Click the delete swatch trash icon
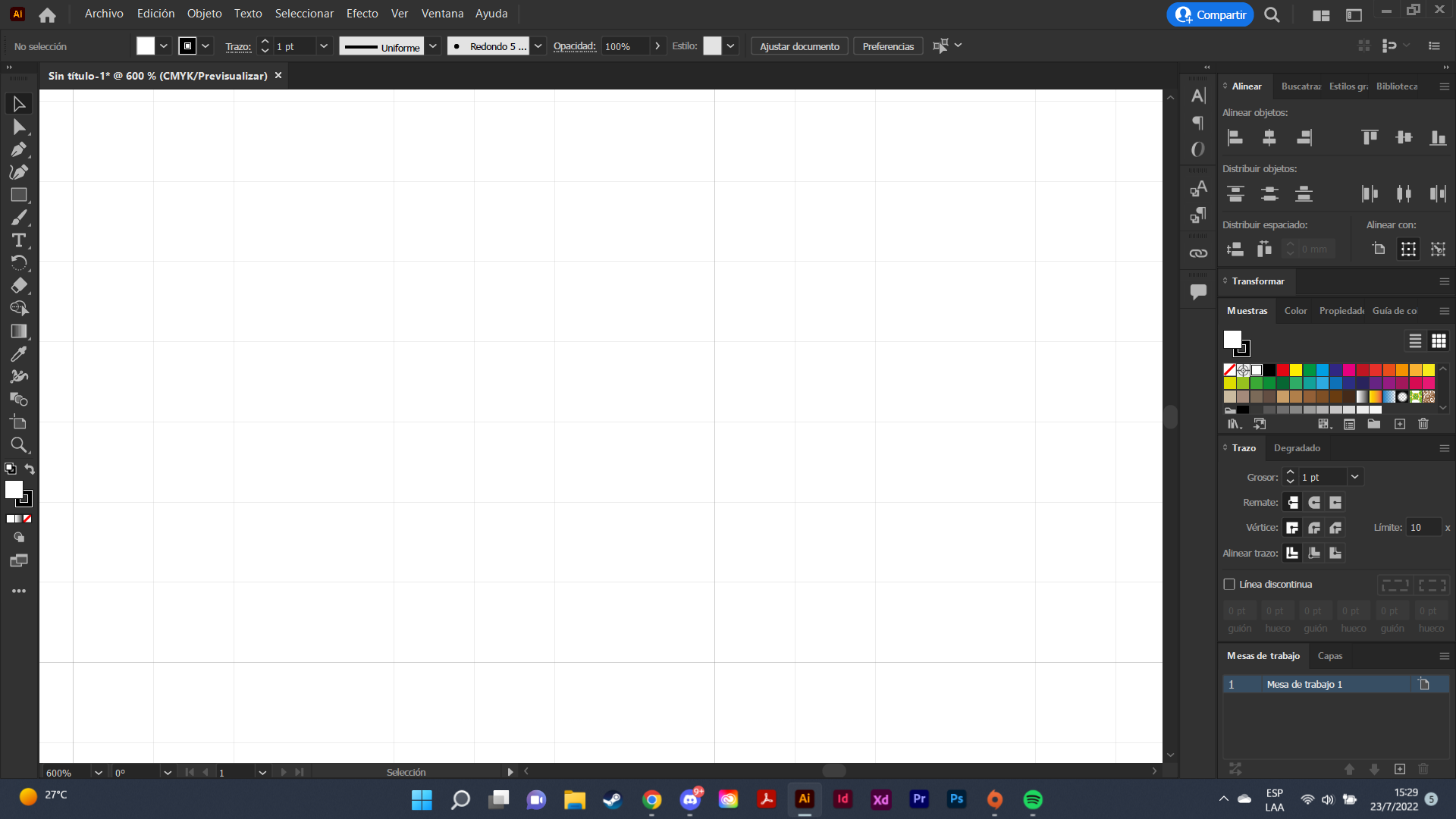1456x819 pixels. (x=1423, y=424)
